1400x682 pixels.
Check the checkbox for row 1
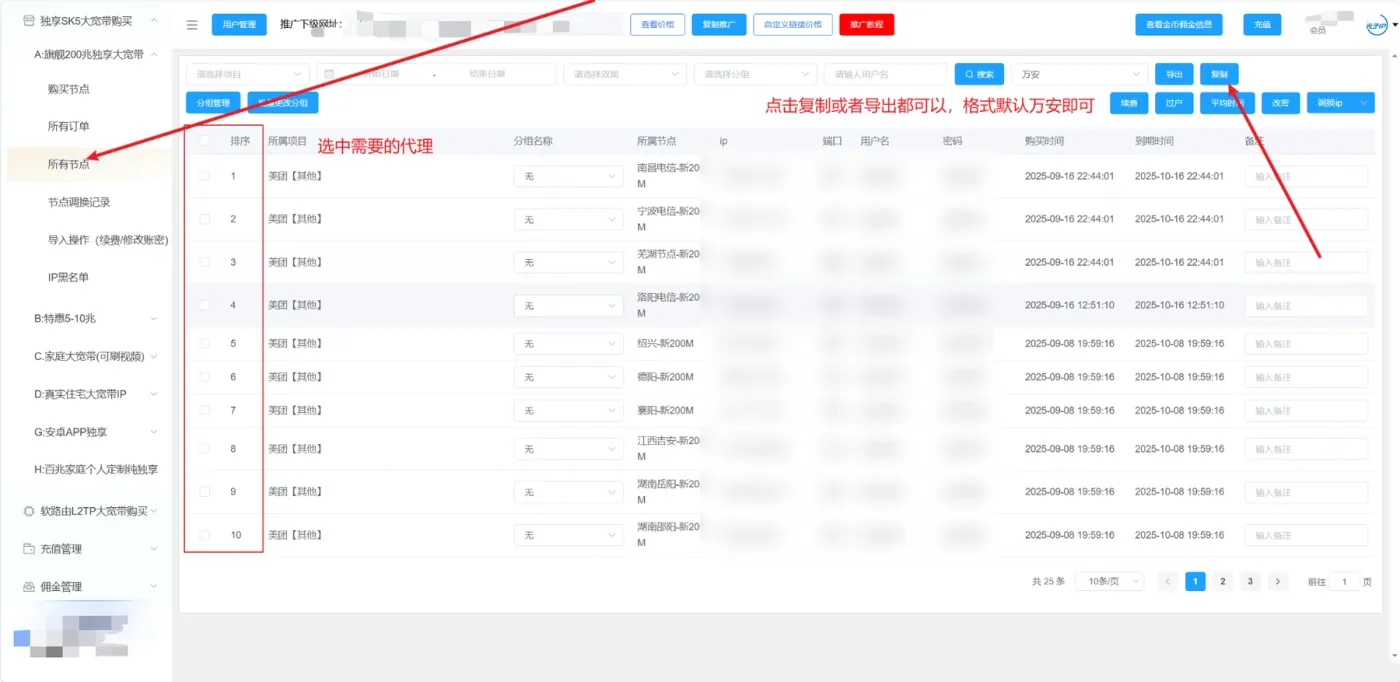[x=205, y=176]
